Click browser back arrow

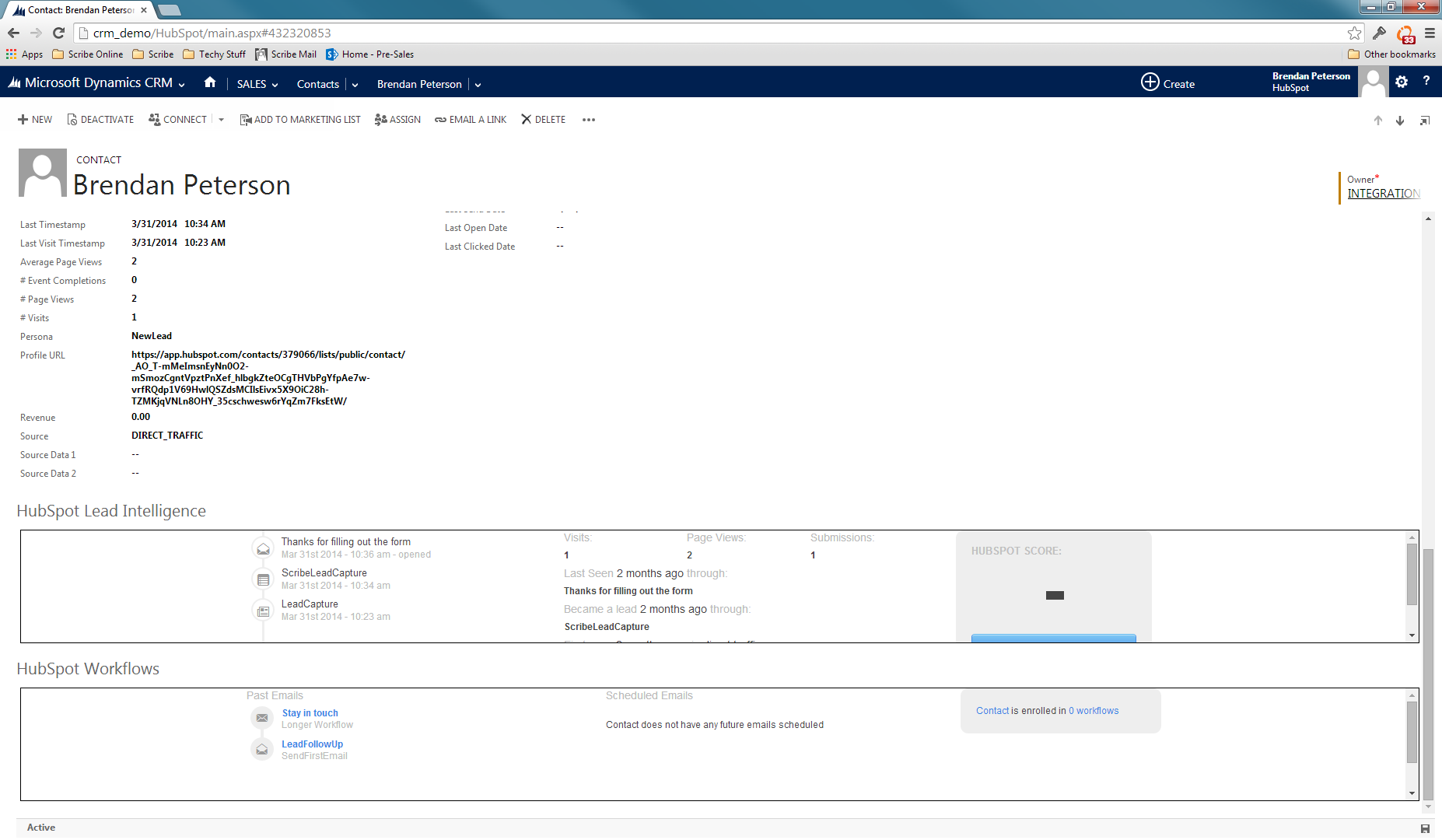click(13, 33)
